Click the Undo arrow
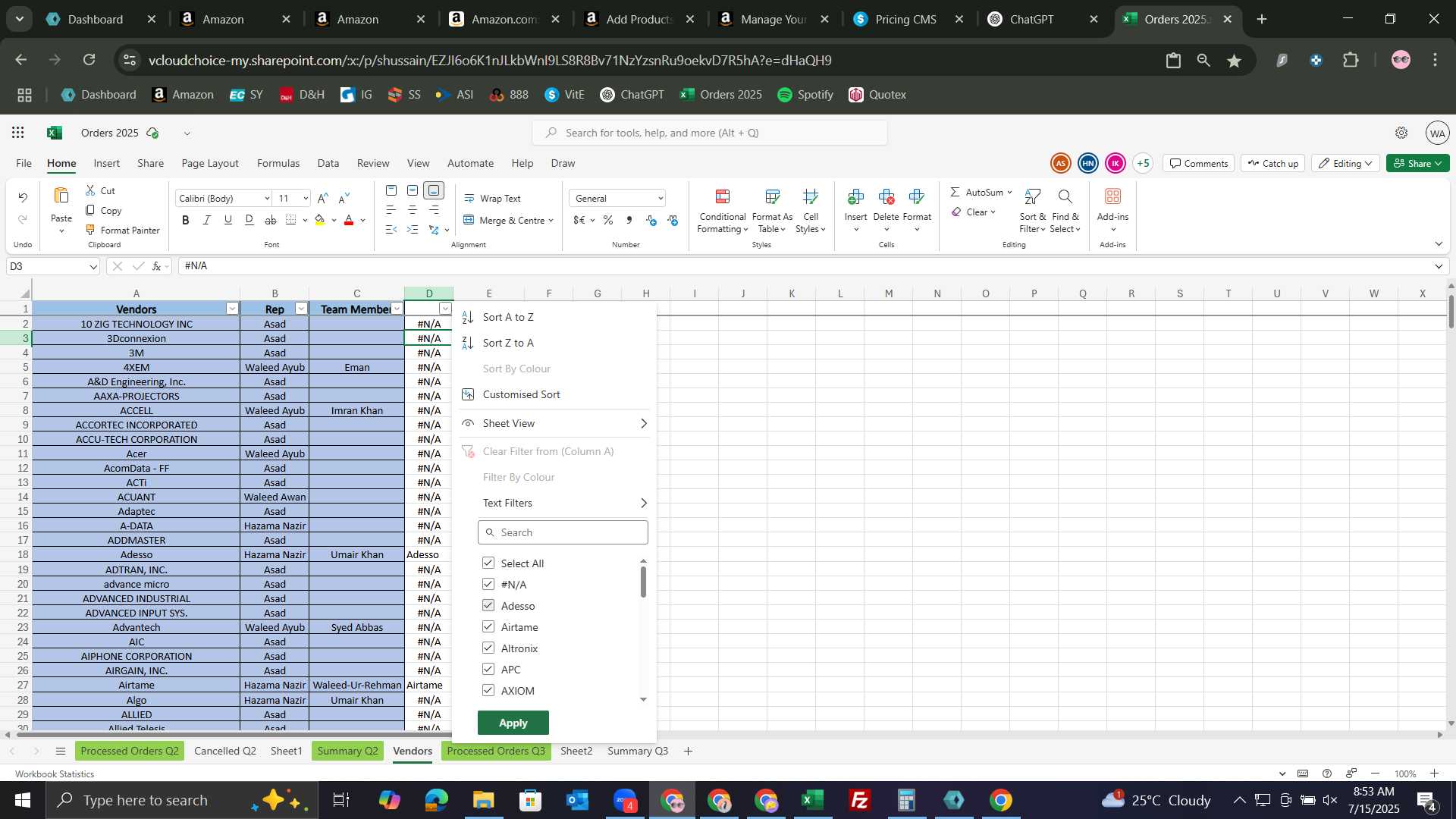1456x819 pixels. pos(23,197)
